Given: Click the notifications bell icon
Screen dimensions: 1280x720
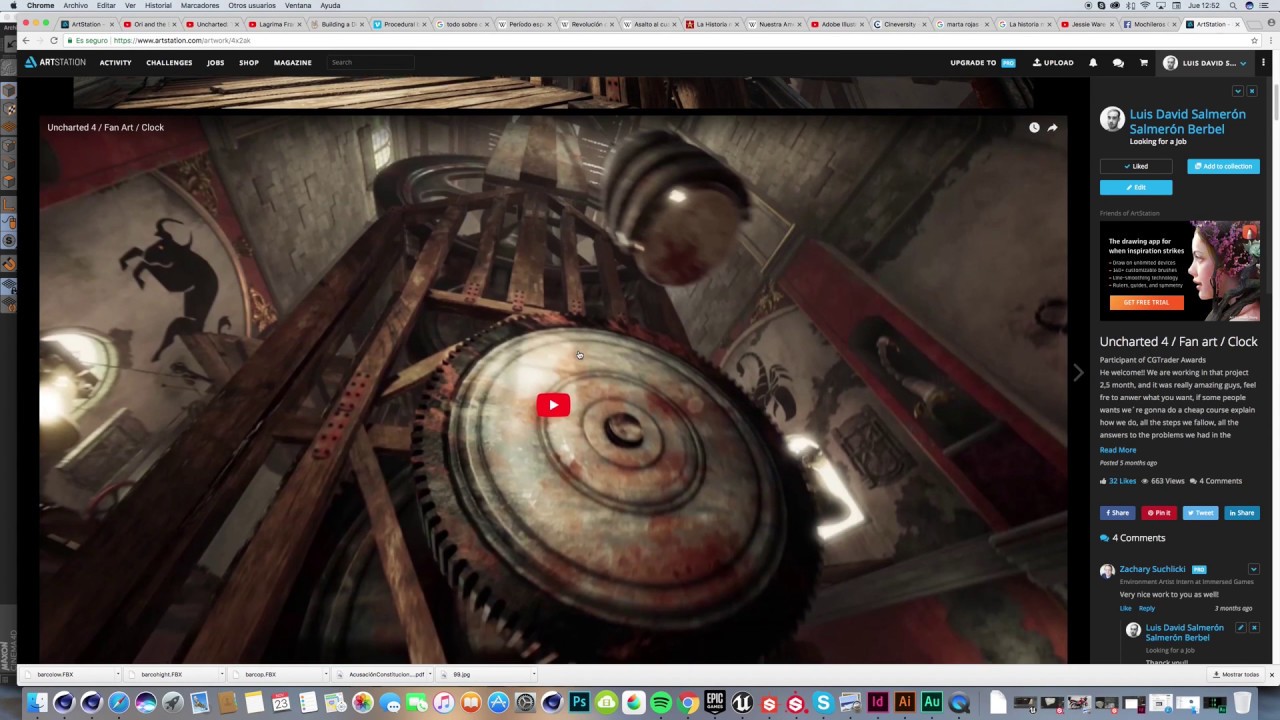Looking at the screenshot, I should point(1093,63).
